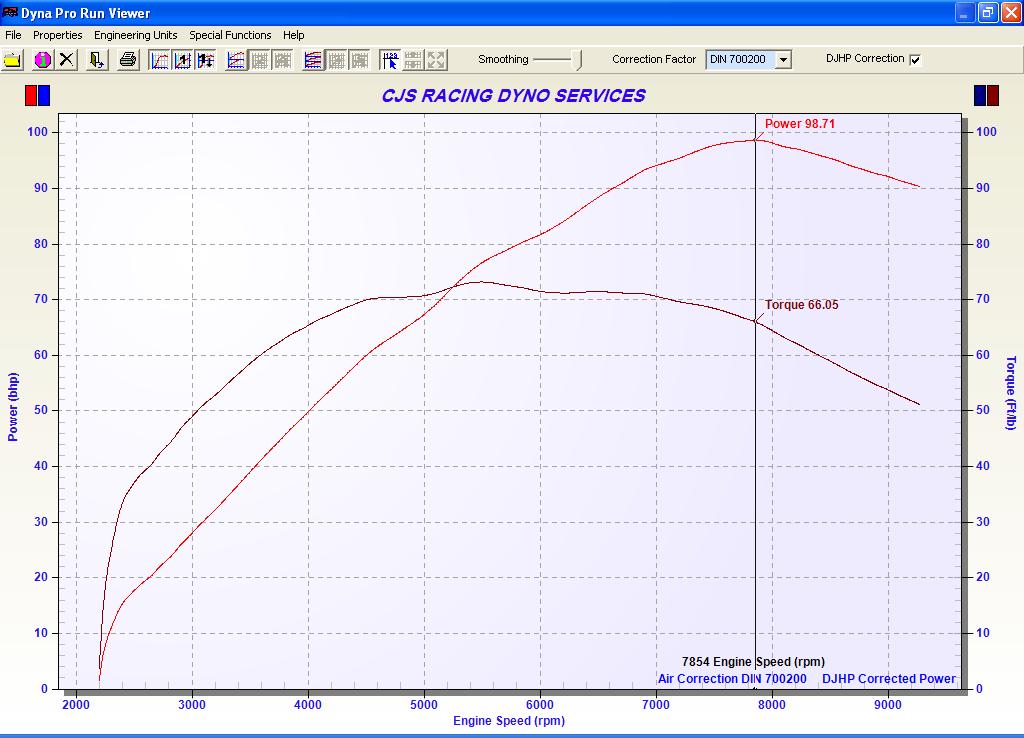Click the Smoothing slider handle
Image resolution: width=1024 pixels, height=738 pixels.
[x=577, y=60]
